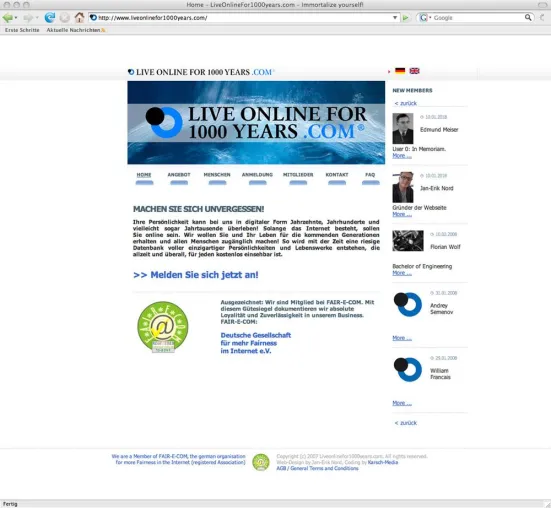Open the back button history dropdown
Viewport: 551px width, 508px height.
[x=16, y=18]
